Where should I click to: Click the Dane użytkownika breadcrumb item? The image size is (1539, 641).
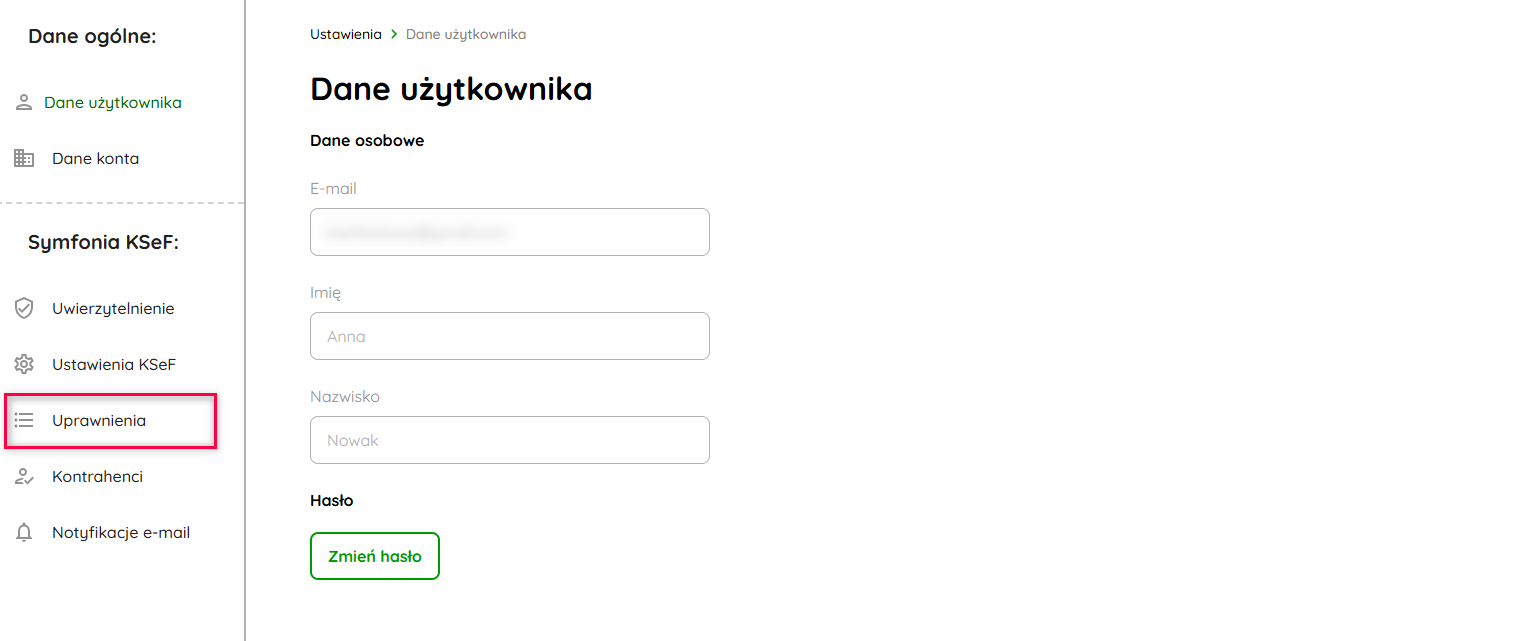tap(465, 34)
